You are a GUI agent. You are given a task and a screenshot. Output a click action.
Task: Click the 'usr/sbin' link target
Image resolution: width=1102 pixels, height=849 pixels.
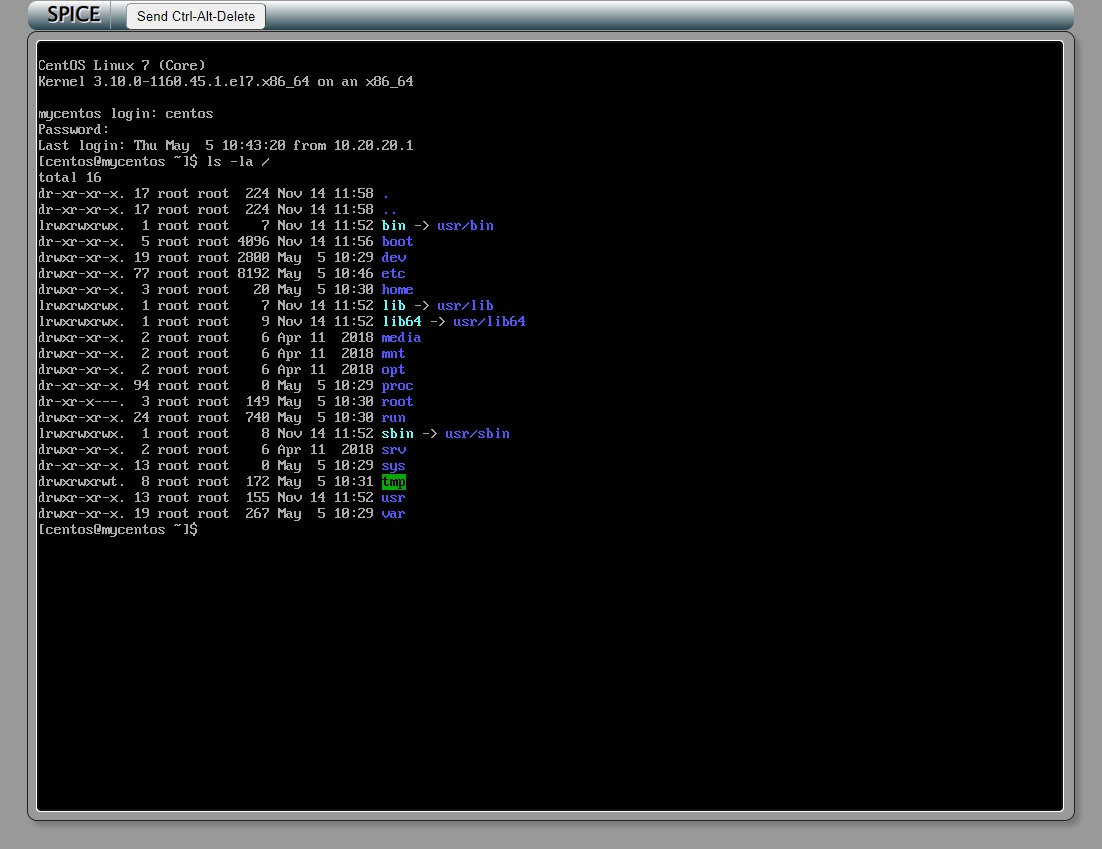pyautogui.click(x=477, y=434)
